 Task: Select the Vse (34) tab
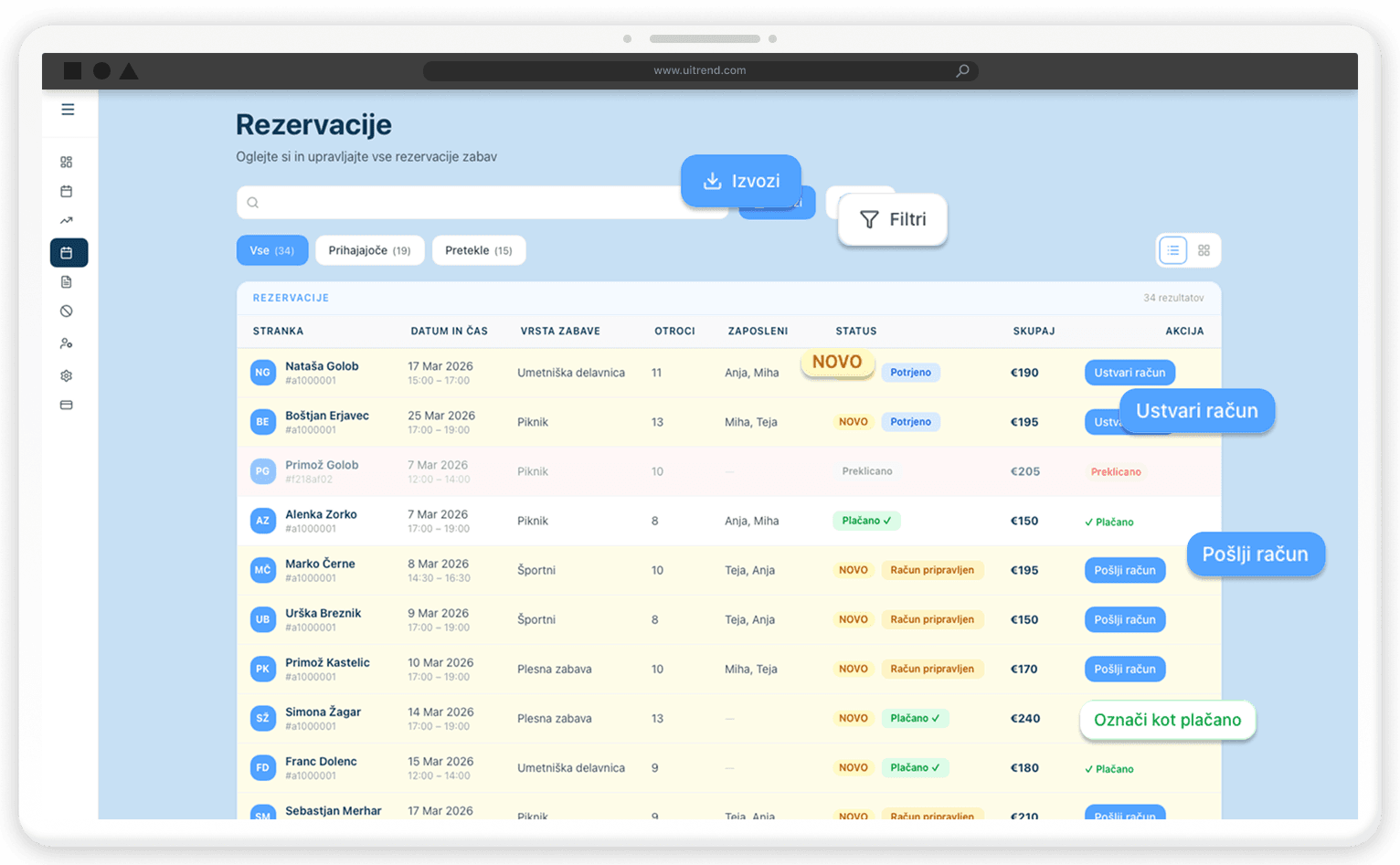pos(271,250)
